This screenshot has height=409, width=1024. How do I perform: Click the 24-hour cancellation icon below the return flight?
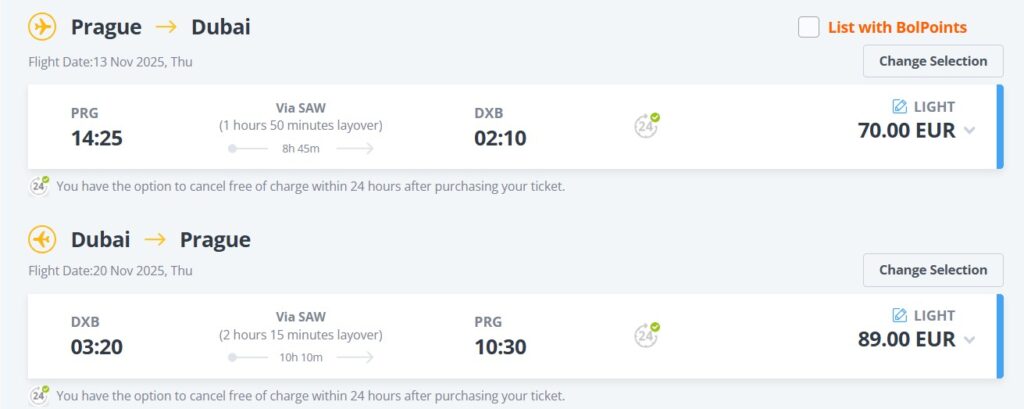[x=39, y=395]
